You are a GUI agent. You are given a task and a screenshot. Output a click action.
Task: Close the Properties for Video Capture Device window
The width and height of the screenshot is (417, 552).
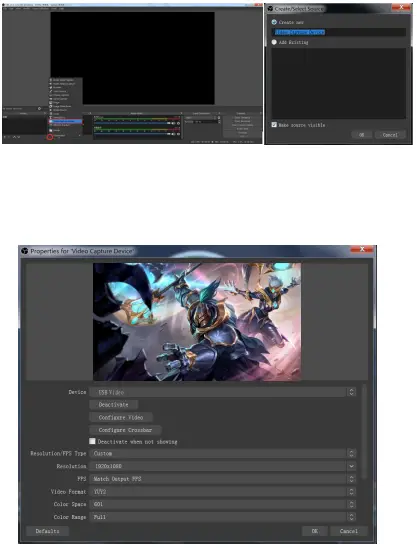(362, 249)
